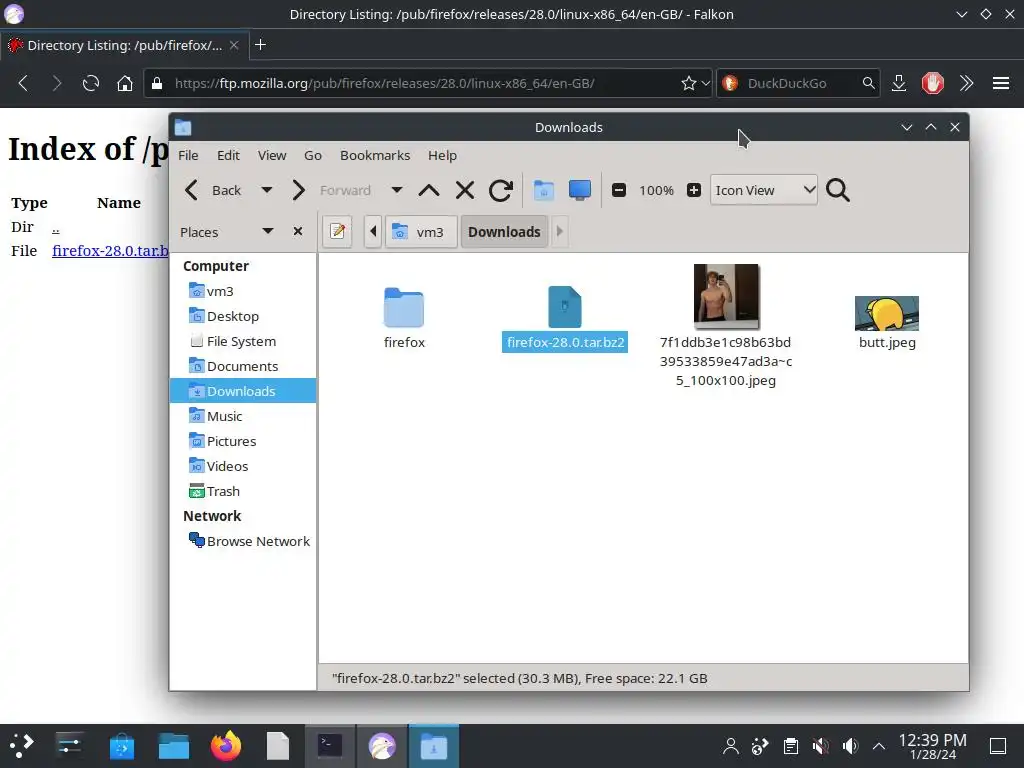Open Falkon's downloads manager icon

coord(899,83)
